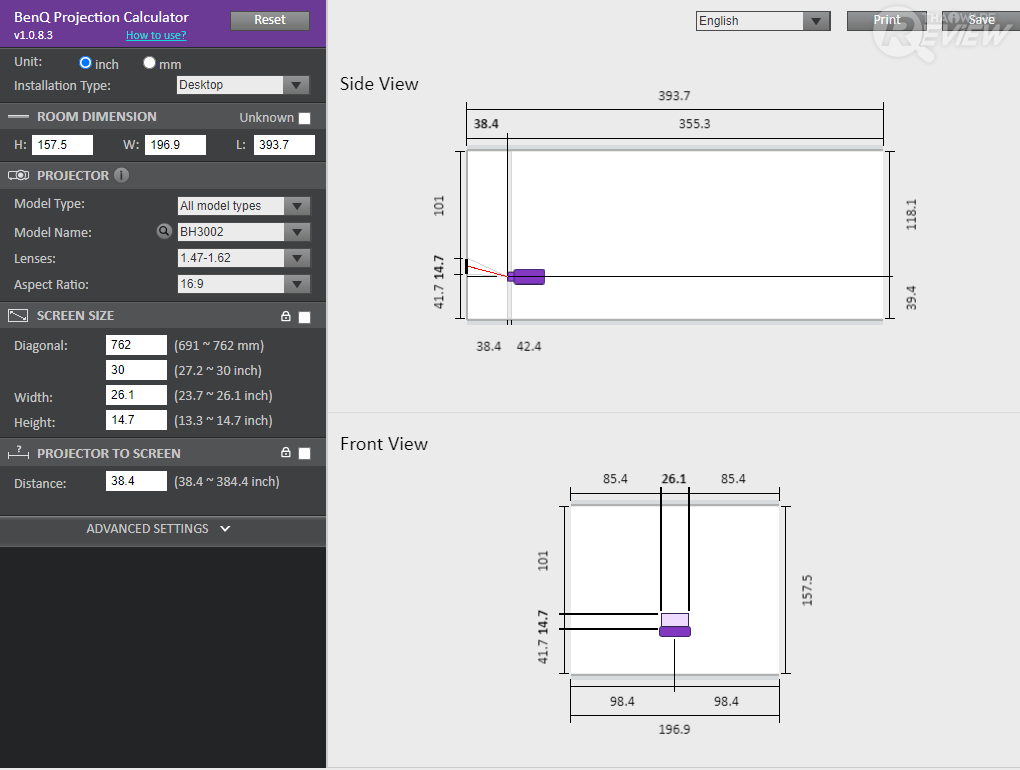Viewport: 1020px width, 770px height.
Task: Click the Screen Size lock icon
Action: [x=286, y=316]
